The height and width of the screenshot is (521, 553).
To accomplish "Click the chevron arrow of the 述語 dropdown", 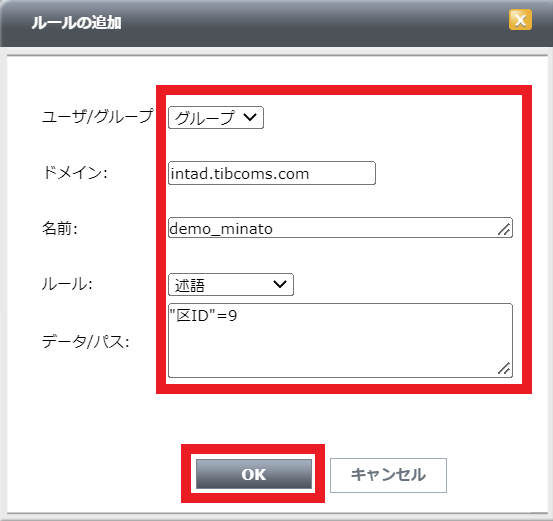I will [280, 284].
